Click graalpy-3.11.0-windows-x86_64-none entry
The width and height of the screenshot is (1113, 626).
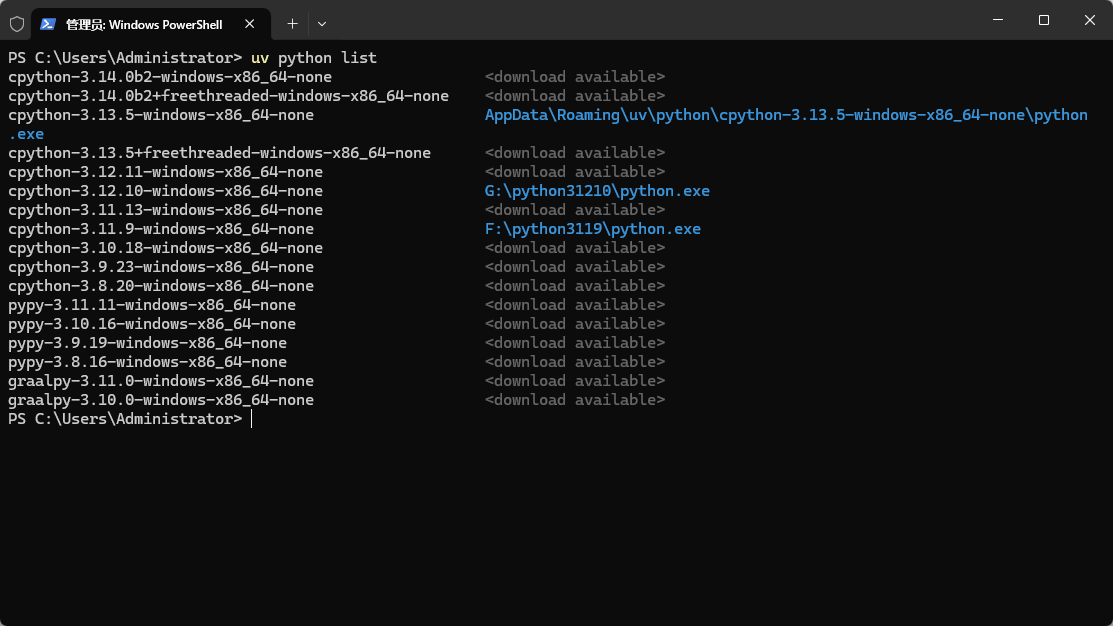tap(160, 381)
